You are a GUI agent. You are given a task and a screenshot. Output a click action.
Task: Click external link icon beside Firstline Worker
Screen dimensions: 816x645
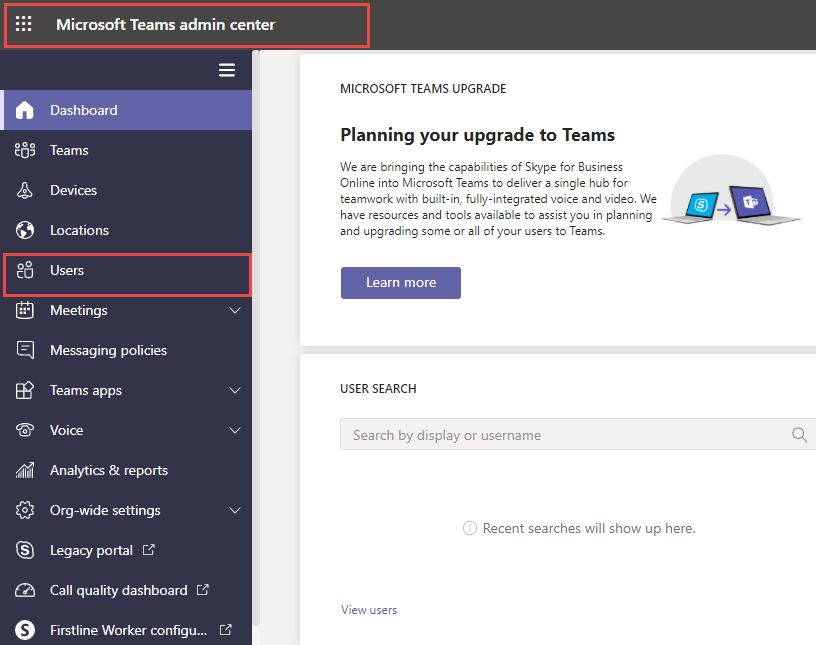[225, 629]
